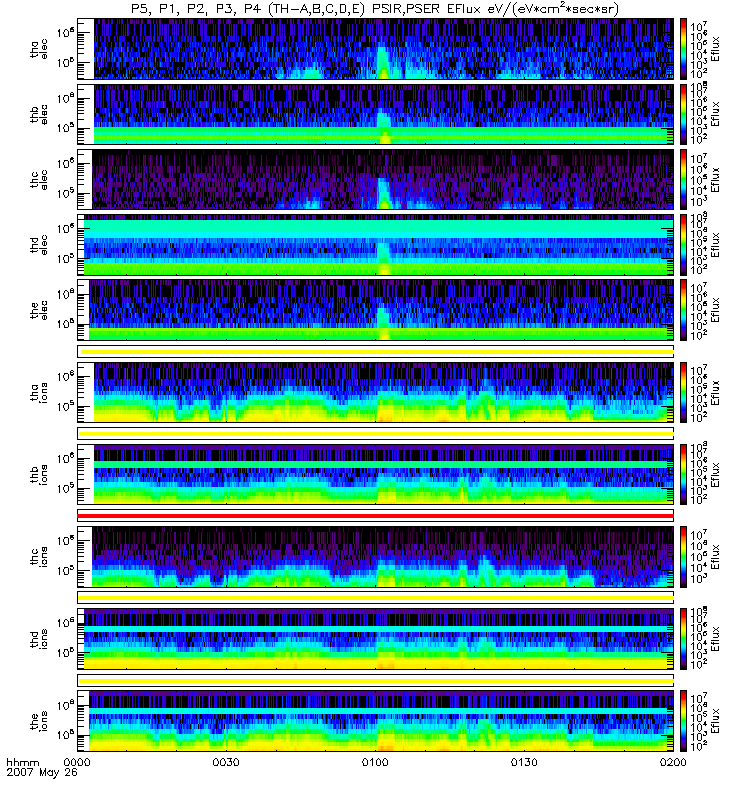Screen dimensions: 750x800
Task: Click the 0030 time axis label
Action: 226,762
